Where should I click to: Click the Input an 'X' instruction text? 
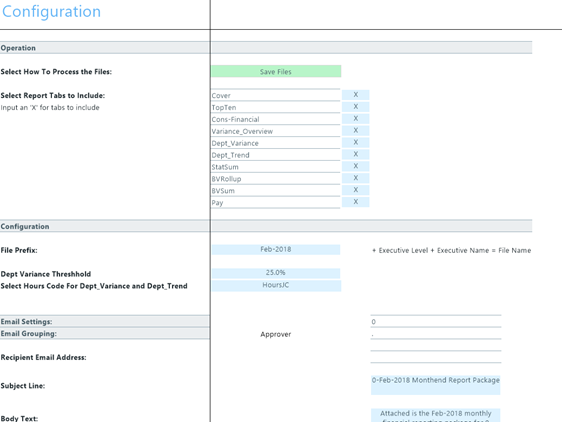coord(50,108)
